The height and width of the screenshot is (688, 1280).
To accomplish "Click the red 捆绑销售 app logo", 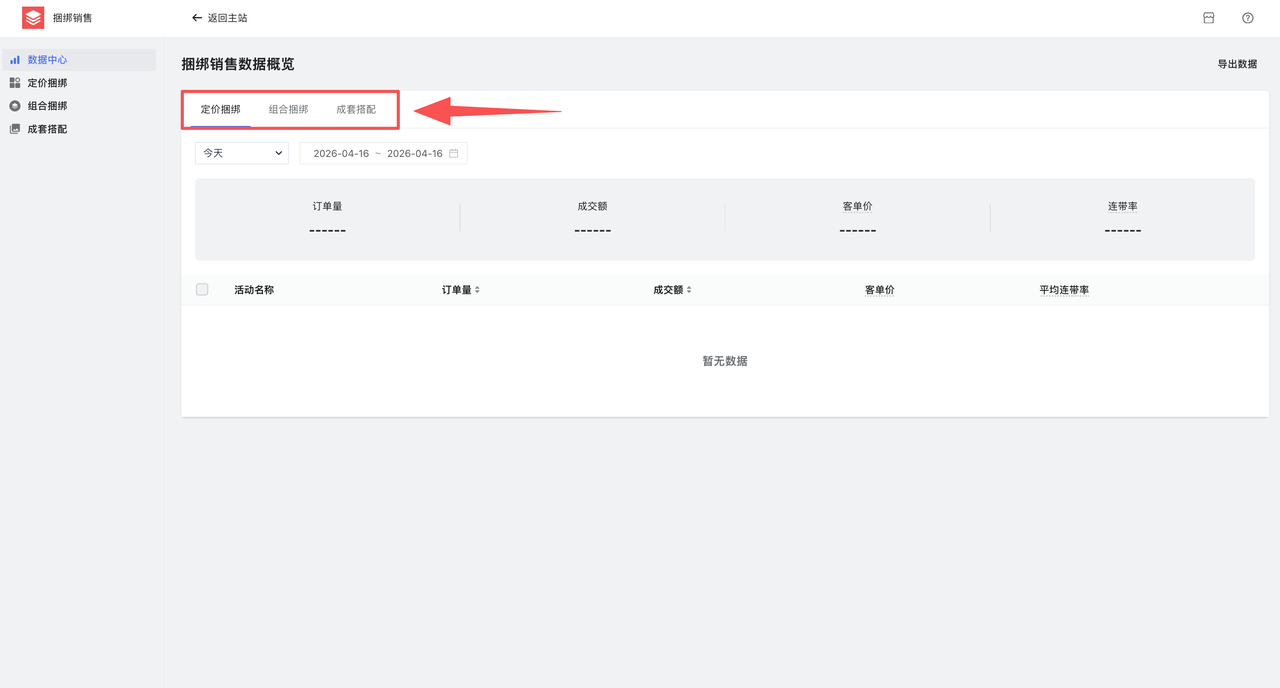I will tap(32, 17).
